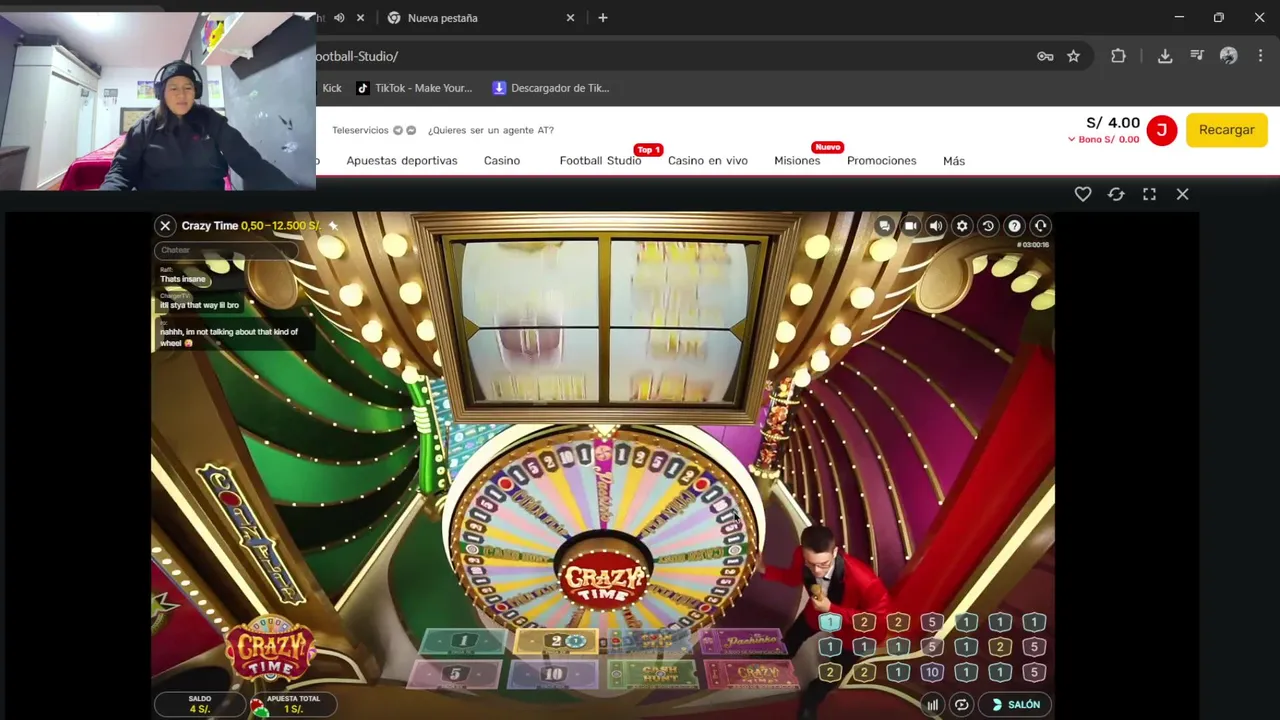Open Apuestas deportivas menu item
The width and height of the screenshot is (1280, 720).
tap(402, 161)
